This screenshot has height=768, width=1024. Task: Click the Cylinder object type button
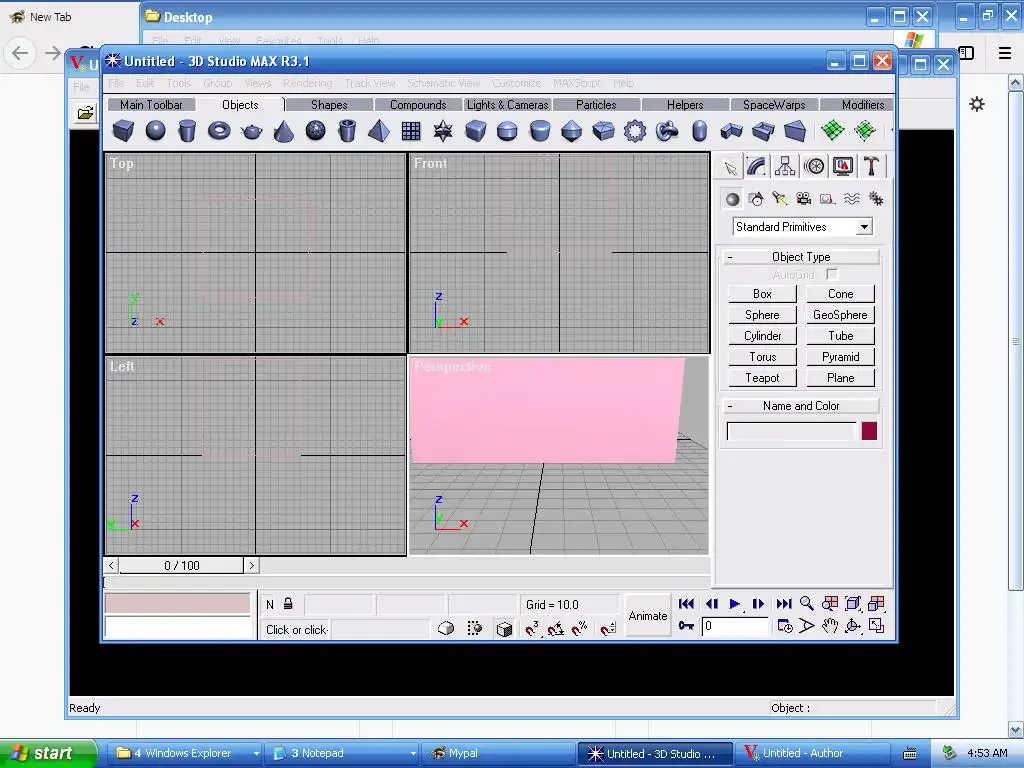[x=762, y=336]
